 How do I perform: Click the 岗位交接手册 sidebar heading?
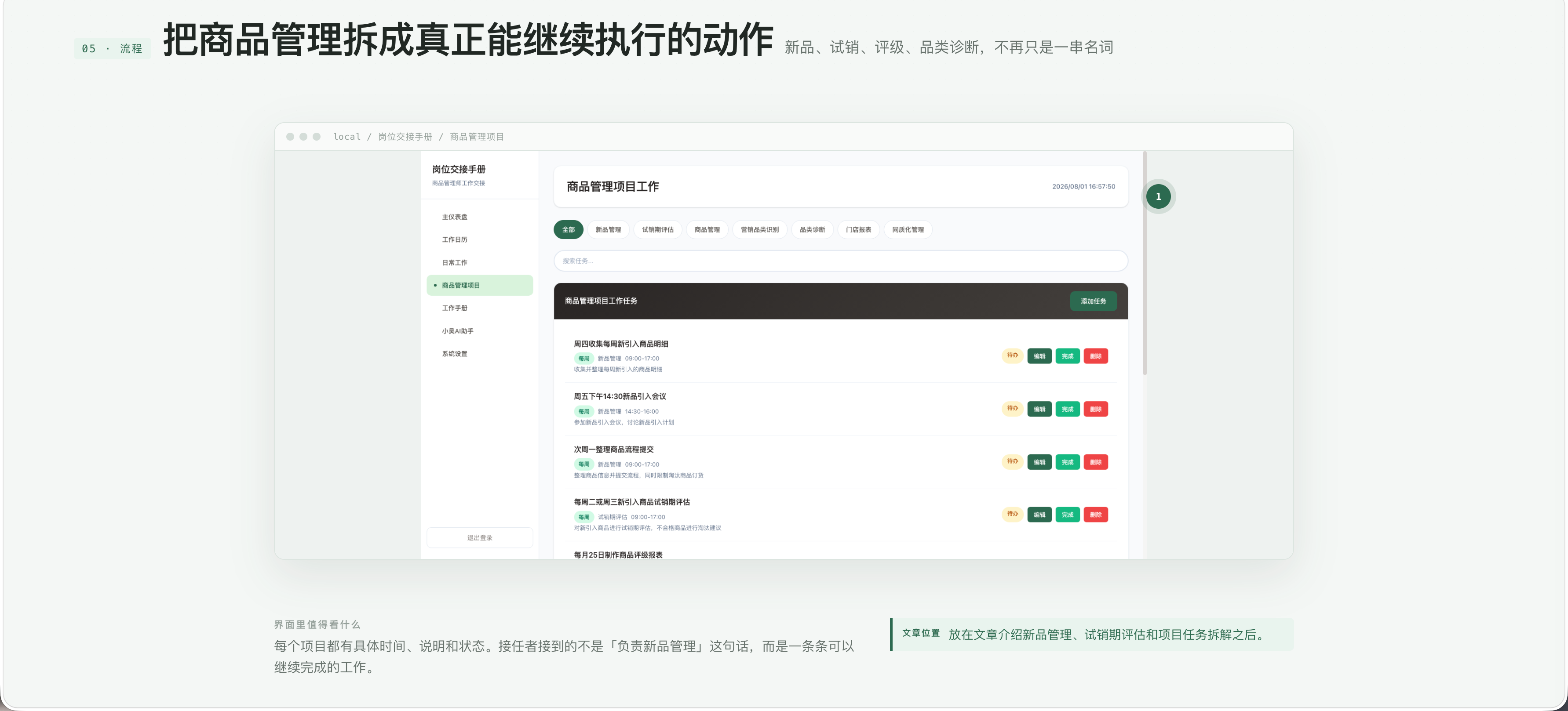458,169
